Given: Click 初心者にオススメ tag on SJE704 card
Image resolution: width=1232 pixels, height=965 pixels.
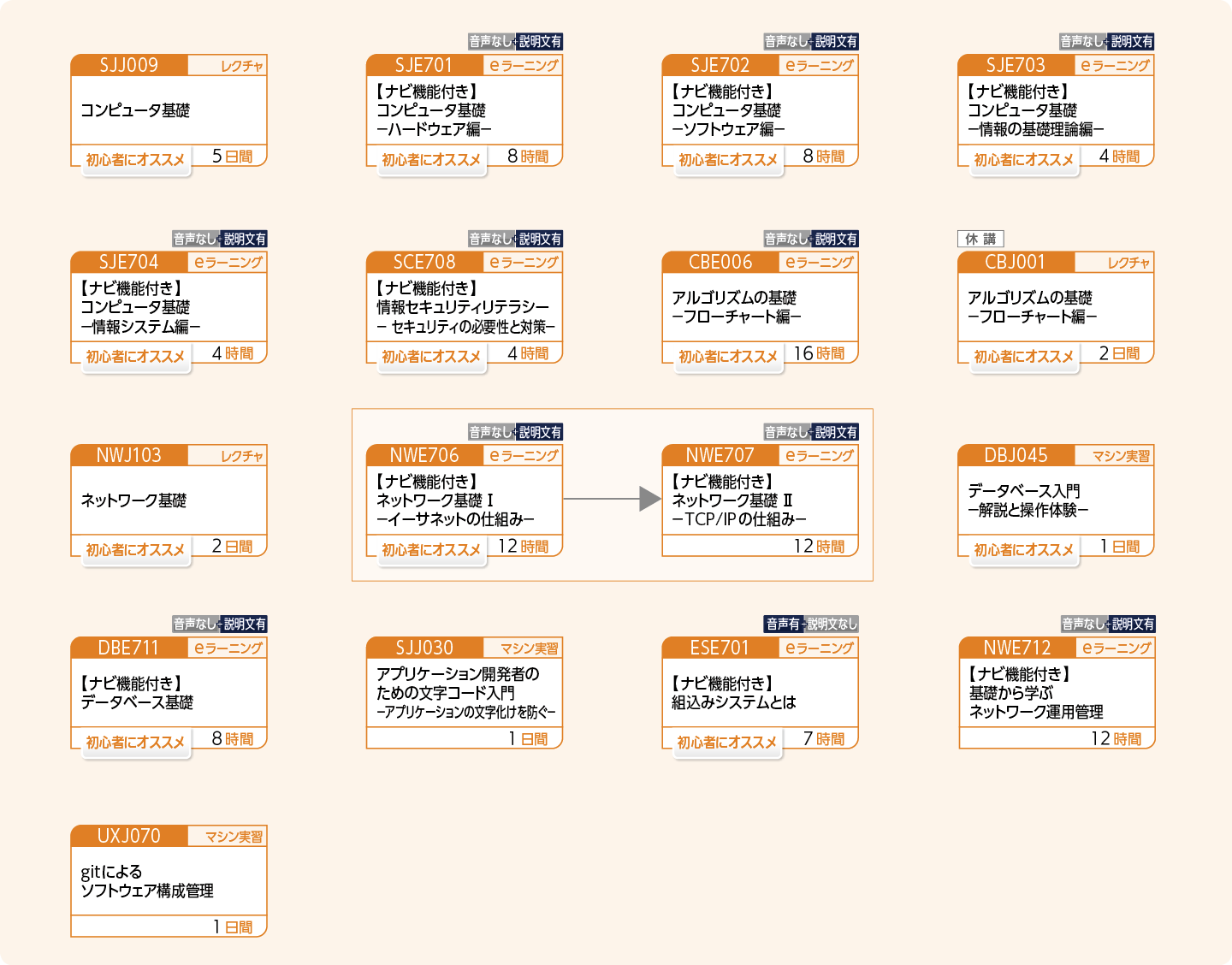Looking at the screenshot, I should click(x=135, y=357).
